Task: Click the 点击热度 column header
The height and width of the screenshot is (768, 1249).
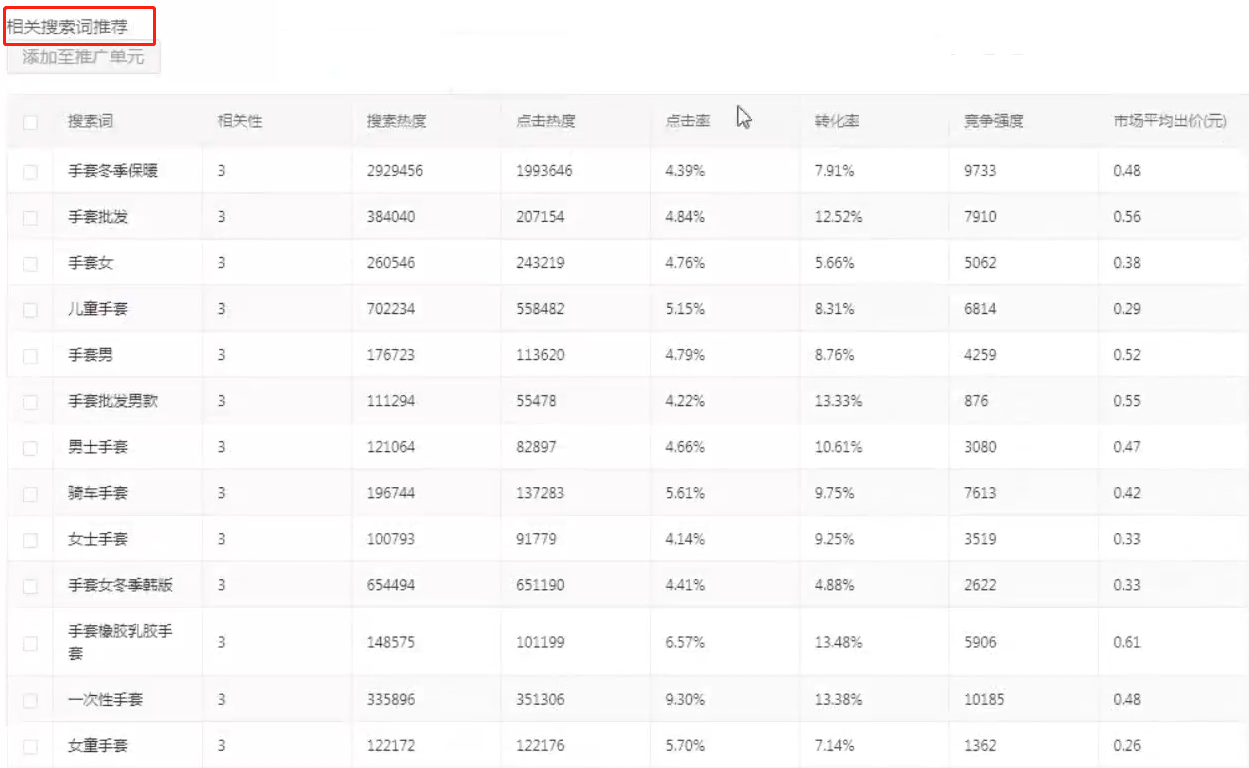Action: click(x=545, y=122)
